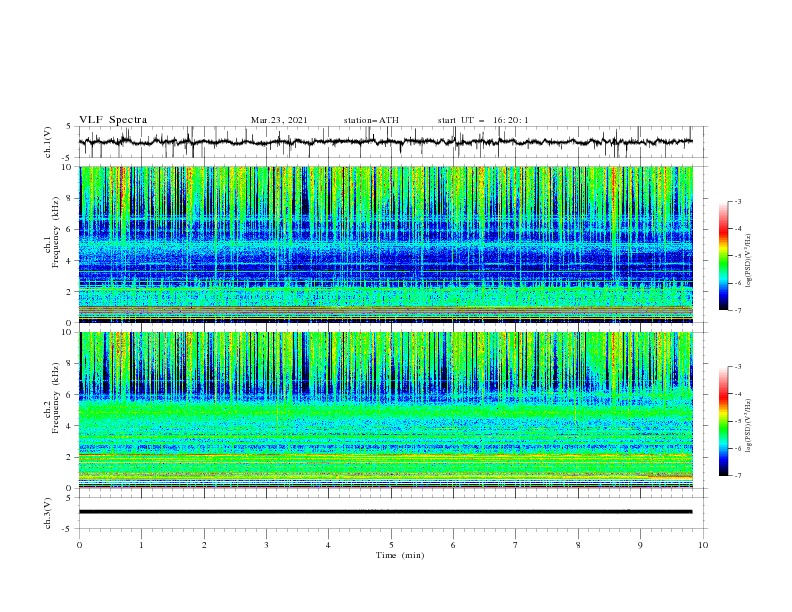The height and width of the screenshot is (612, 792).
Task: Select the "start UT = 16:20:1" text
Action: 483,120
